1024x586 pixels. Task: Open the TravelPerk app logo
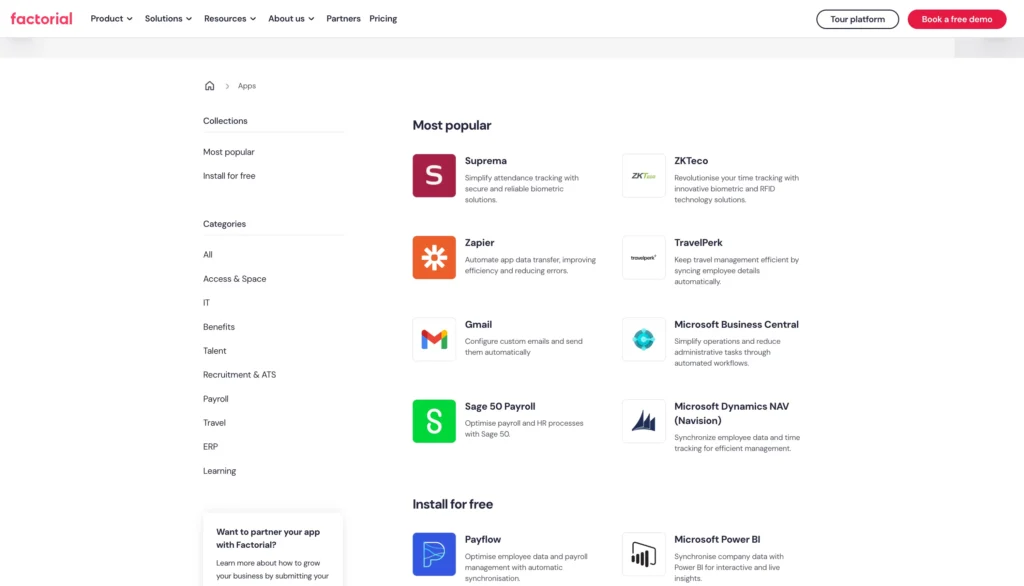tap(643, 257)
